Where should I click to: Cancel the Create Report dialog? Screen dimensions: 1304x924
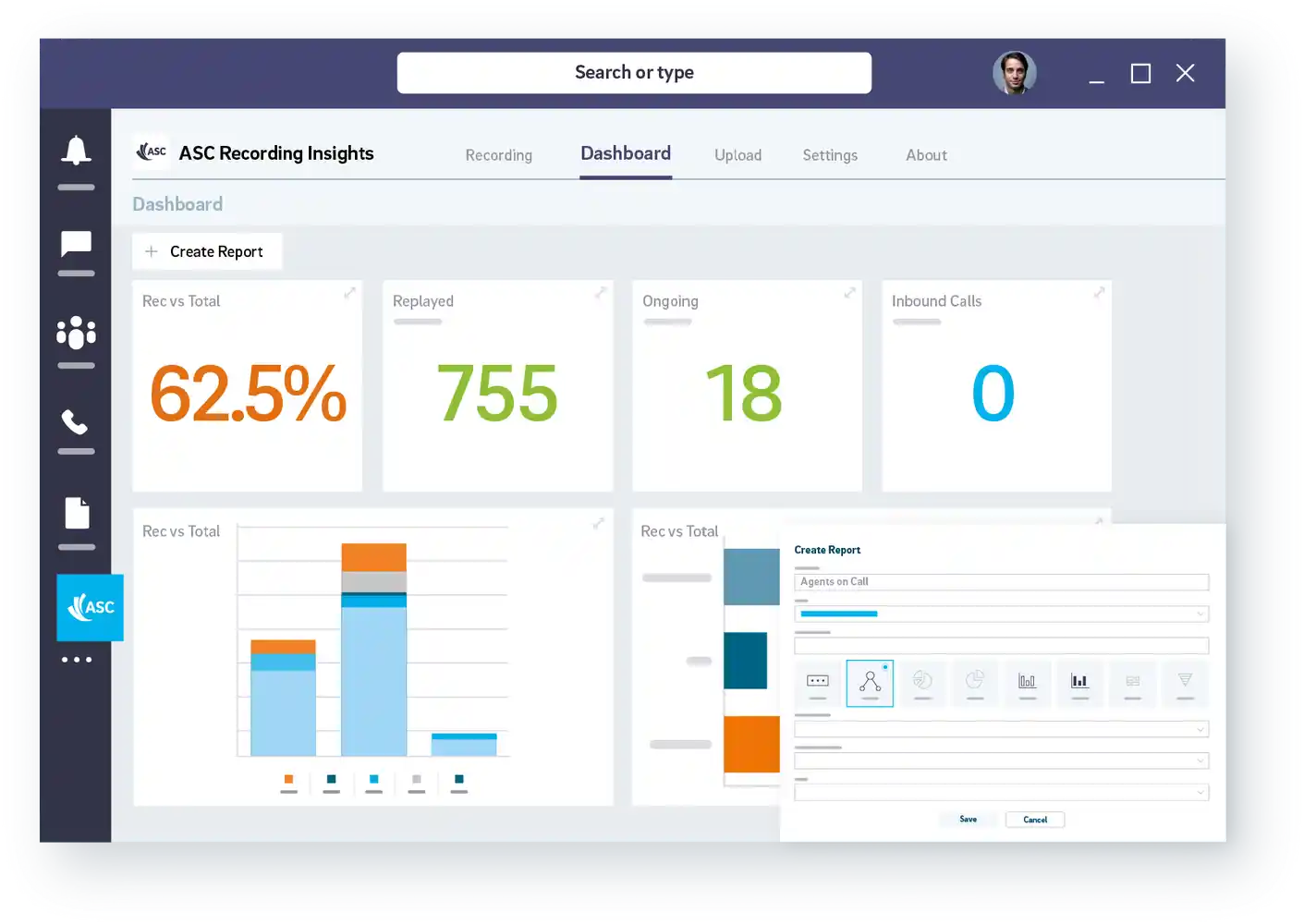coord(1035,820)
